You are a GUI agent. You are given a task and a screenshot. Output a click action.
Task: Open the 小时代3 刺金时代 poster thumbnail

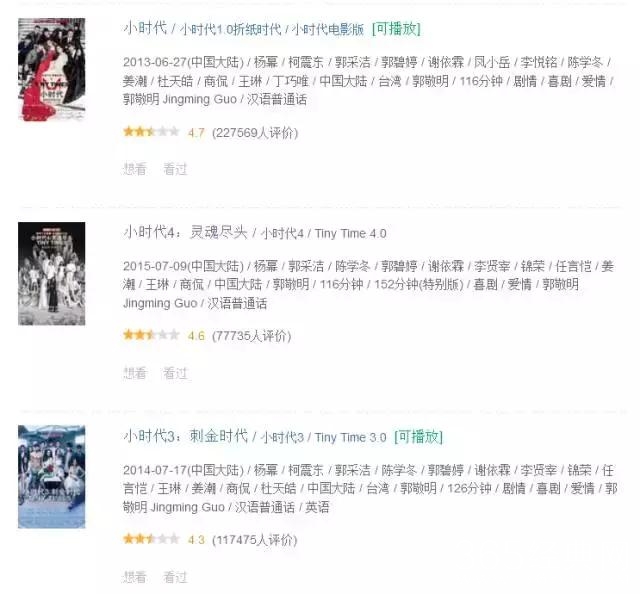click(51, 477)
